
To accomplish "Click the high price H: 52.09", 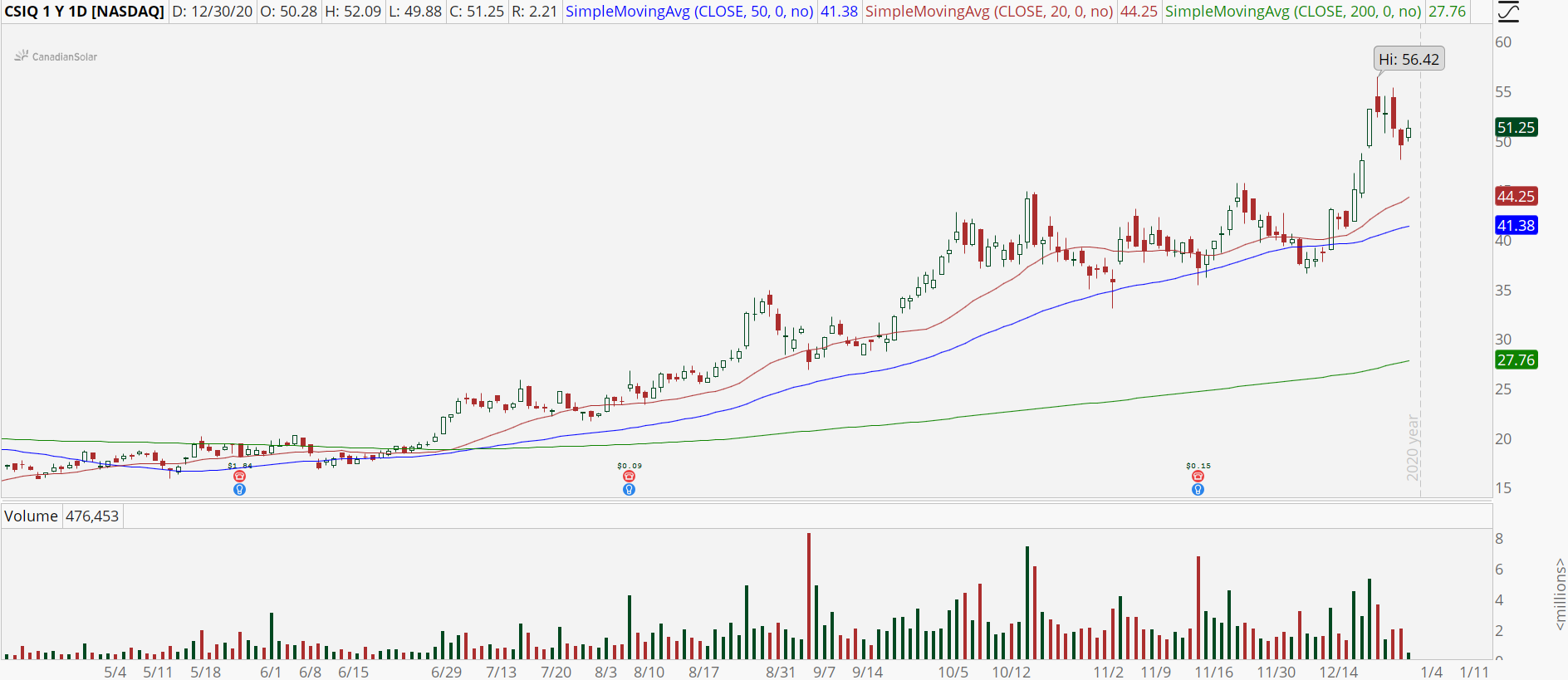I will coord(353,12).
